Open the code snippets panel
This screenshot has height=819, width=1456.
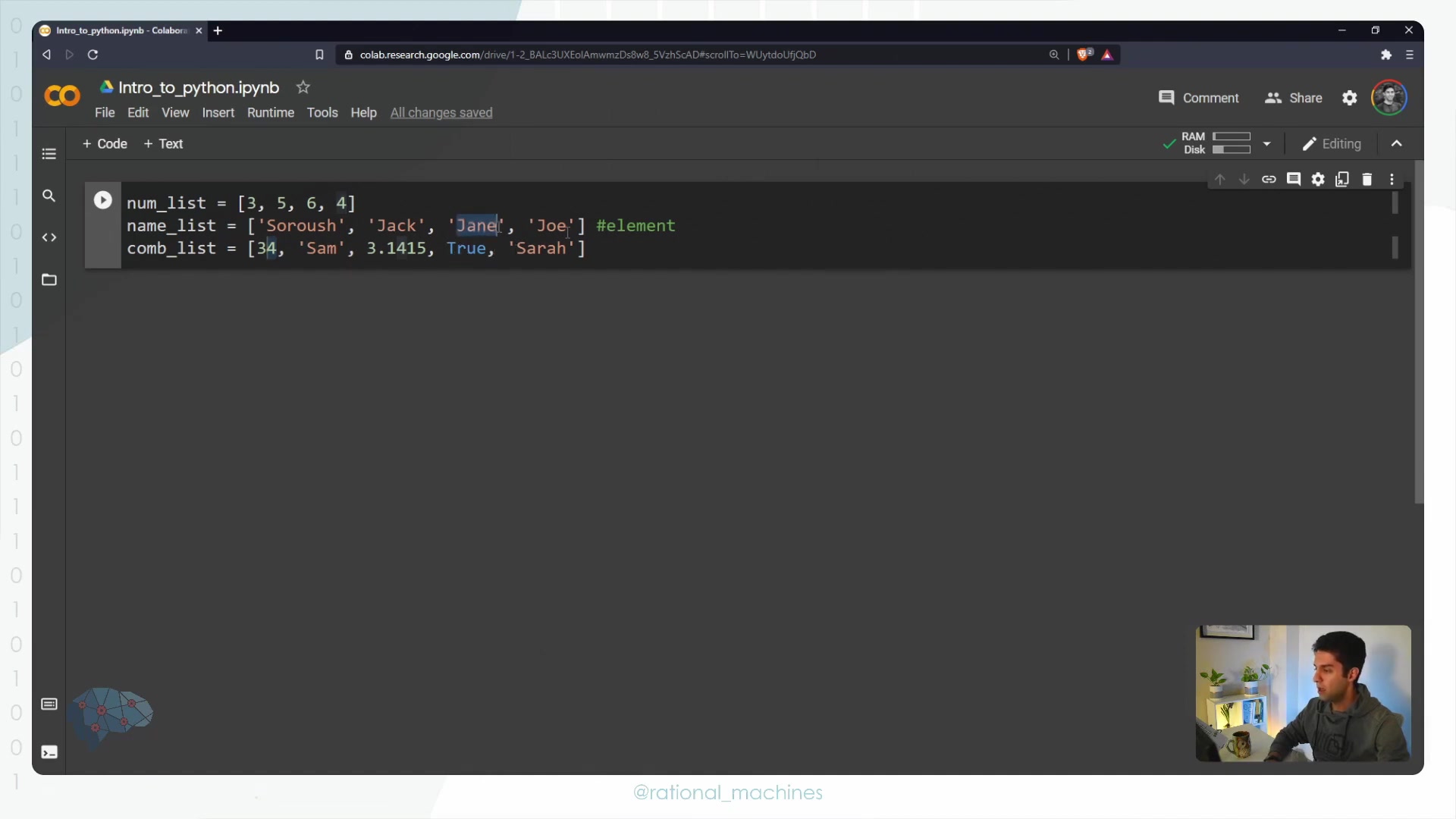click(x=49, y=238)
